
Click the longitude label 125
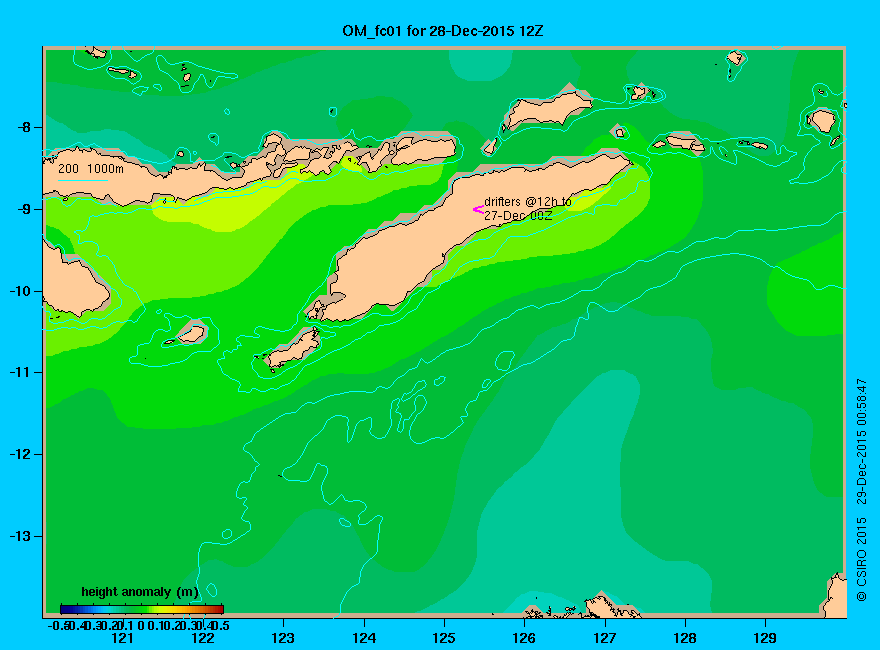[x=444, y=638]
